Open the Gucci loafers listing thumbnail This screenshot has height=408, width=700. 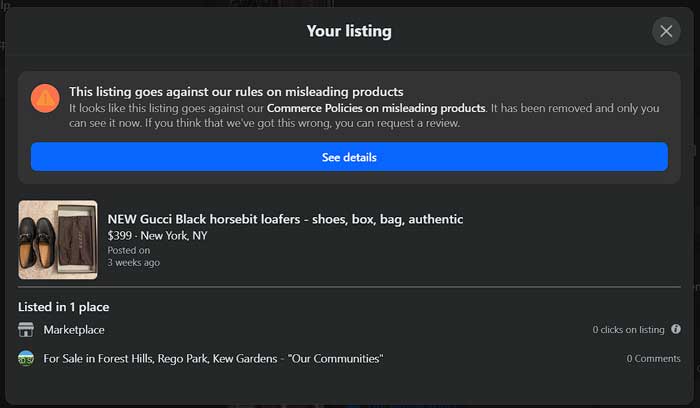click(58, 240)
